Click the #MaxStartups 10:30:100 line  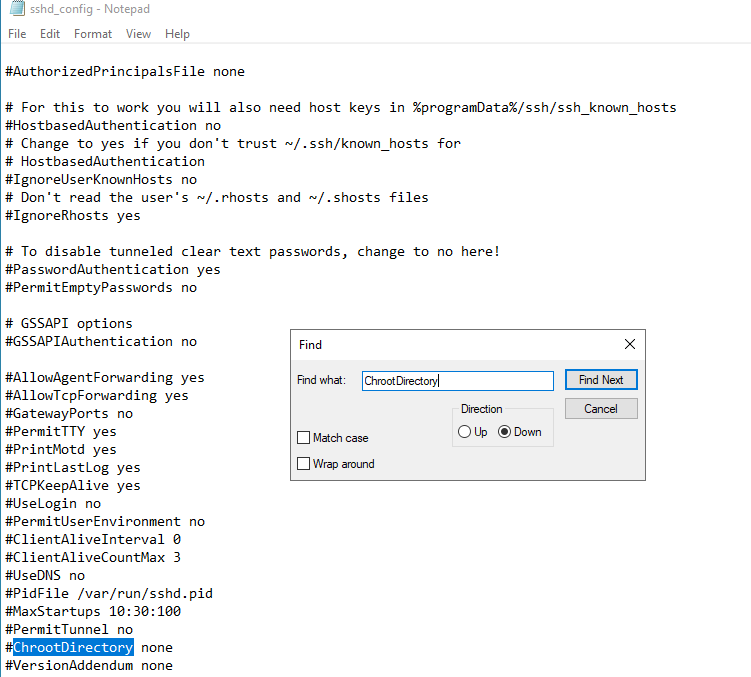(x=93, y=611)
